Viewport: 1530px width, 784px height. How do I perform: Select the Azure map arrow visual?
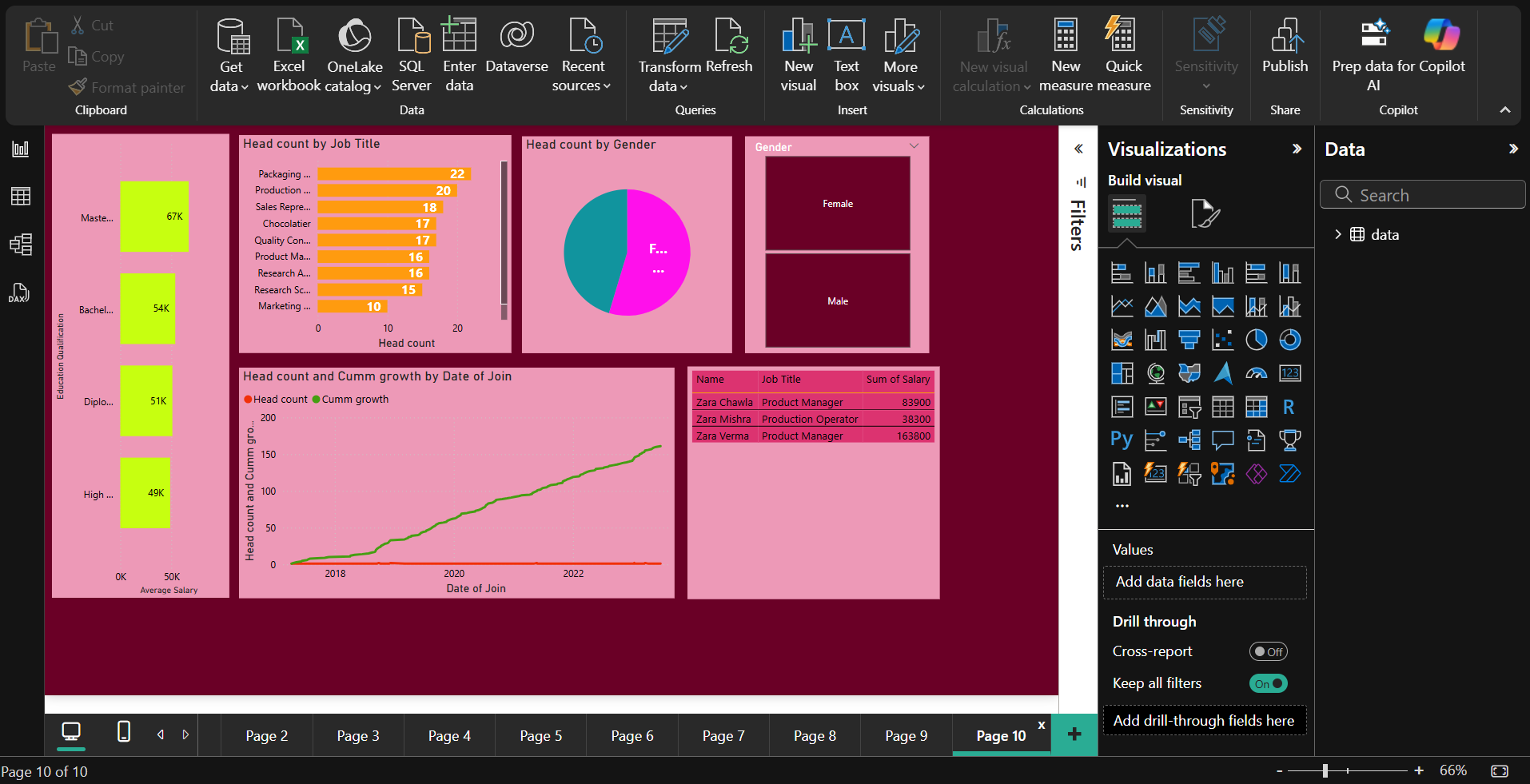tap(1222, 374)
